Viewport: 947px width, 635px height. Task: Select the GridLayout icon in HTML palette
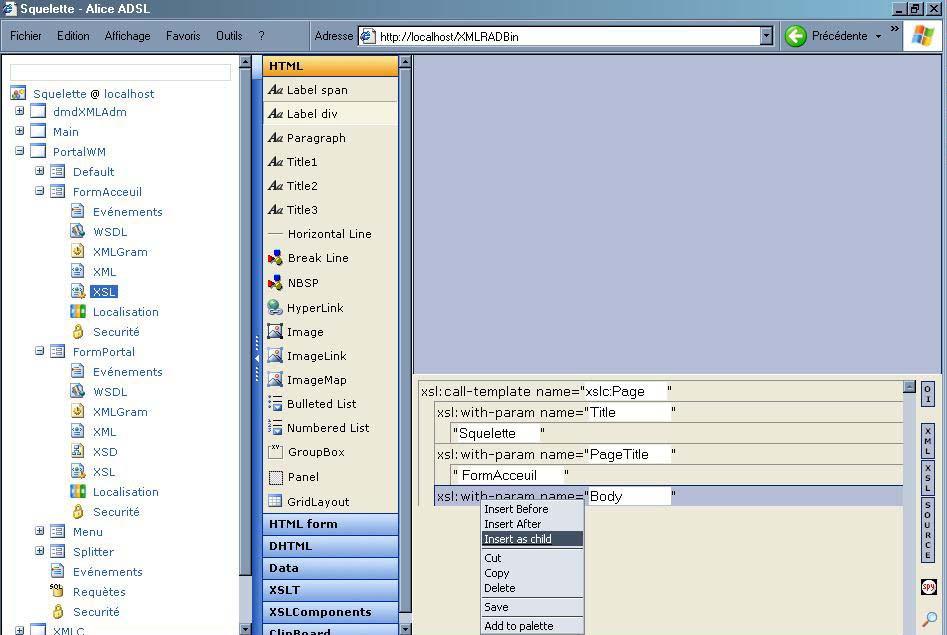tap(275, 501)
